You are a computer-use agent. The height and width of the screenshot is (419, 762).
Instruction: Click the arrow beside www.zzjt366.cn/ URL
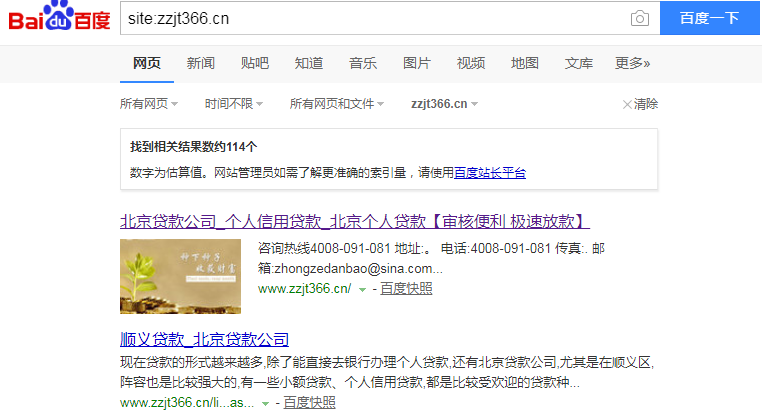coord(362,289)
